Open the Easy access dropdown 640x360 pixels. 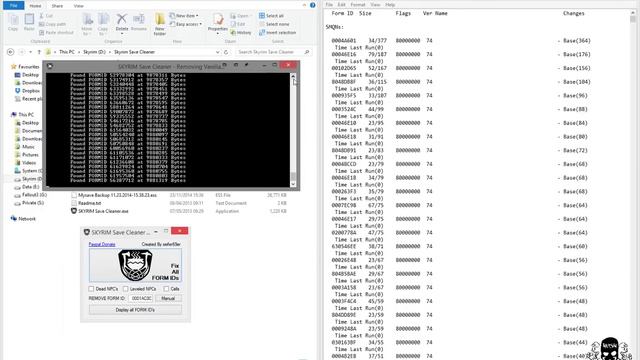click(x=186, y=24)
